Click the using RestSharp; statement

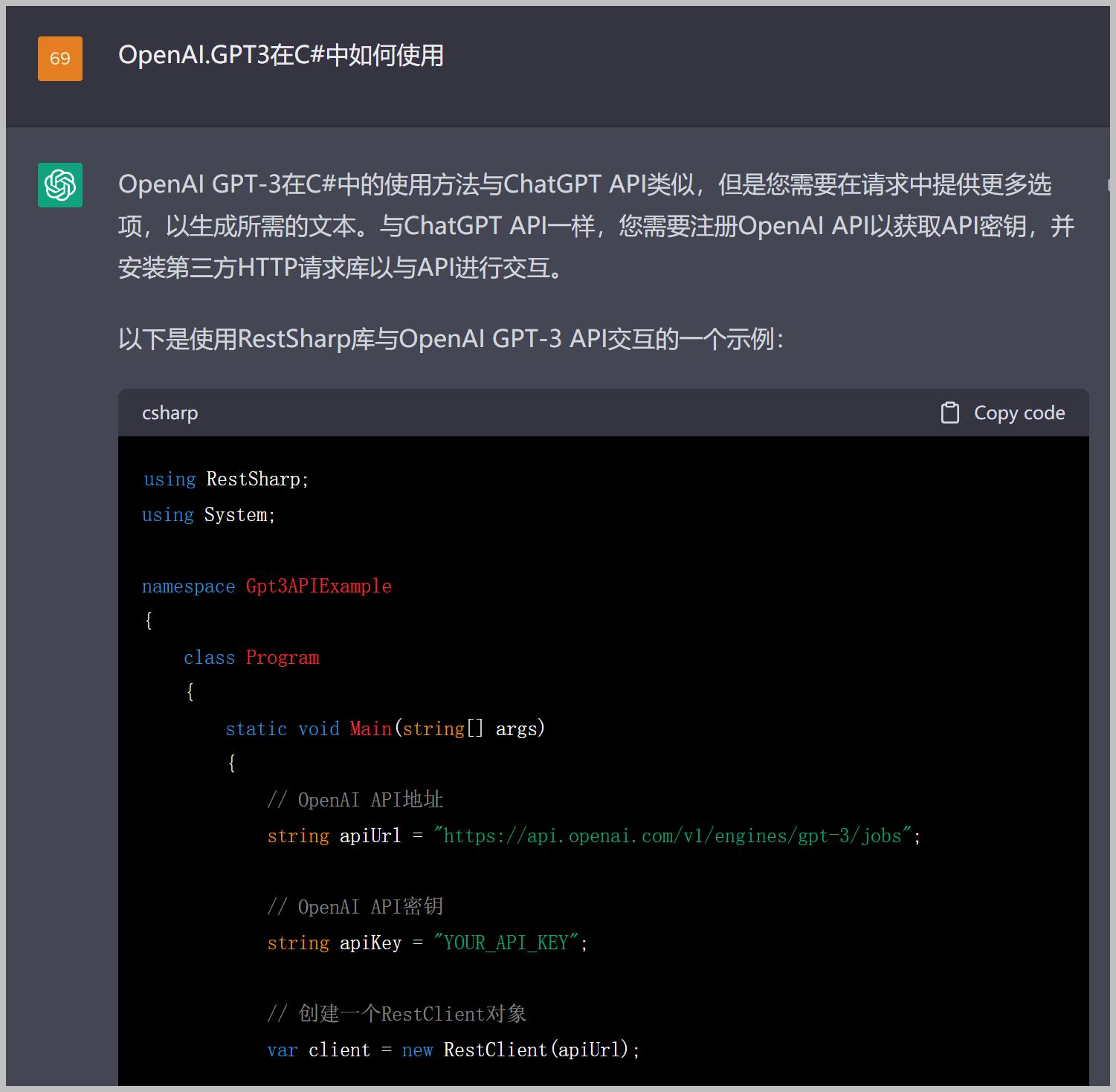225,479
